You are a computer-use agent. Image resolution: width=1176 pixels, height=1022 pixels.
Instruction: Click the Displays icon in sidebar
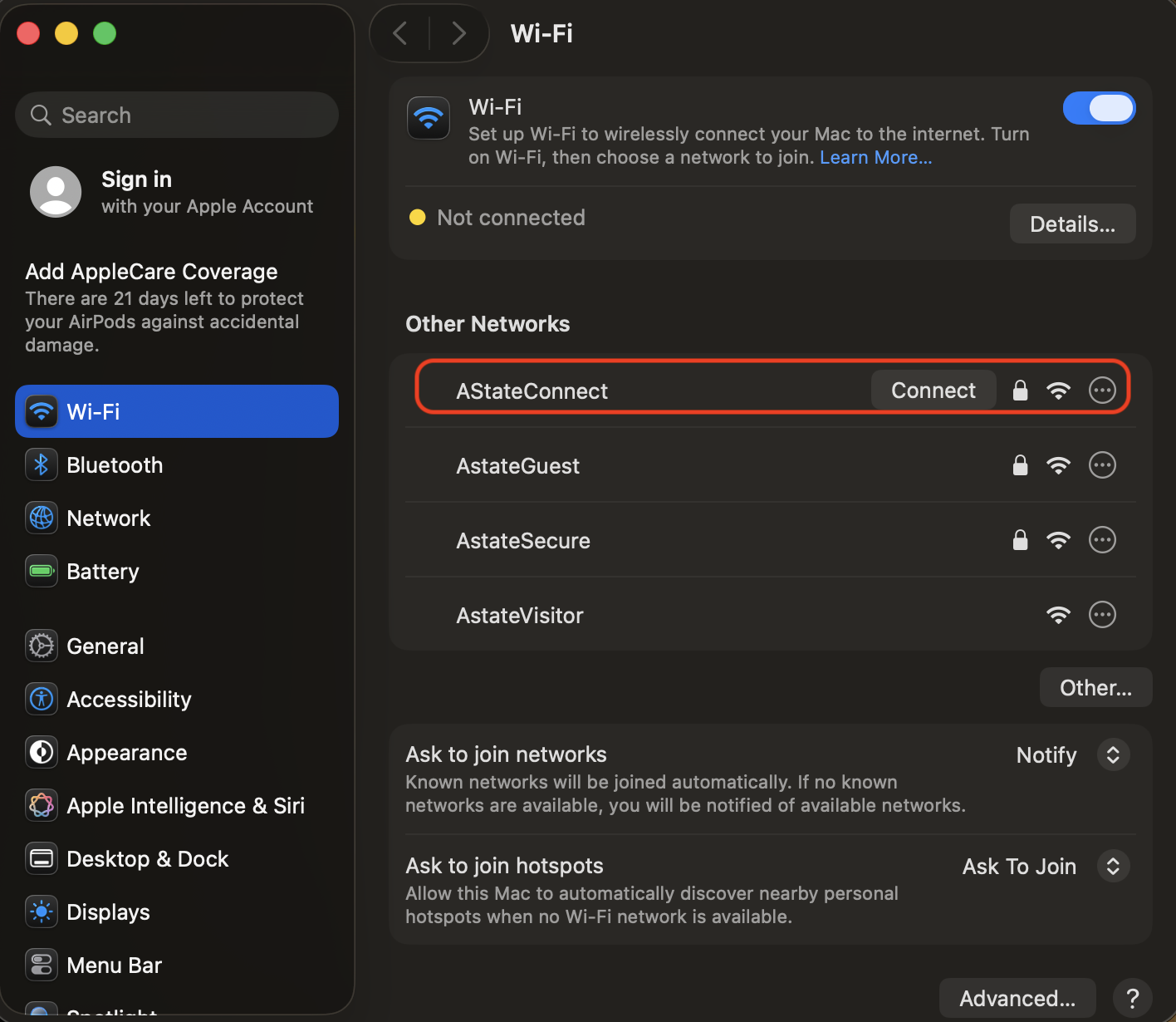point(42,912)
